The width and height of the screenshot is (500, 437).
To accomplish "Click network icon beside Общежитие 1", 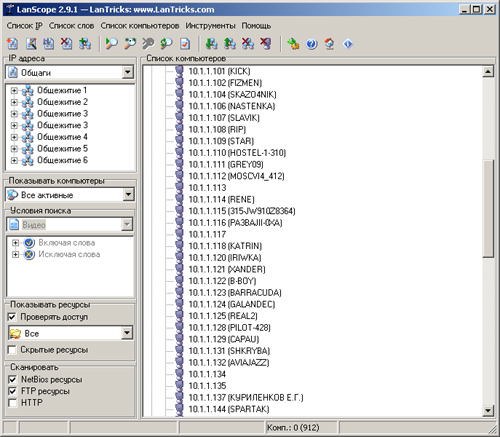I will pos(28,90).
